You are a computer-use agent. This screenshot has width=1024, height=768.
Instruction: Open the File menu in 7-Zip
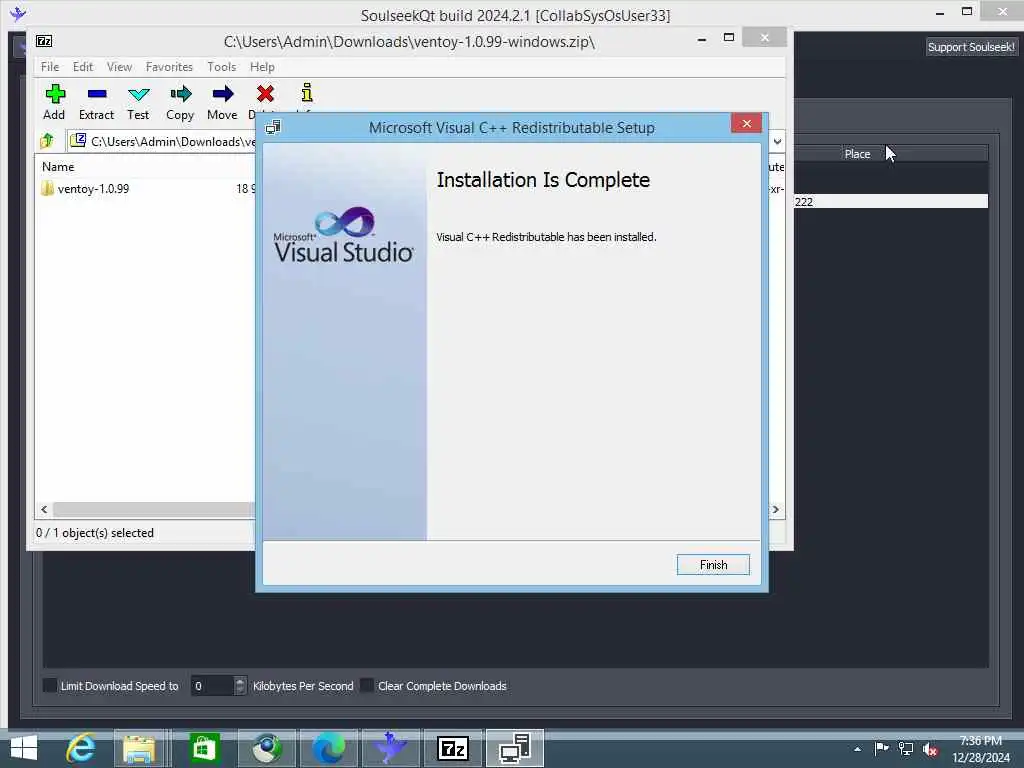tap(50, 67)
